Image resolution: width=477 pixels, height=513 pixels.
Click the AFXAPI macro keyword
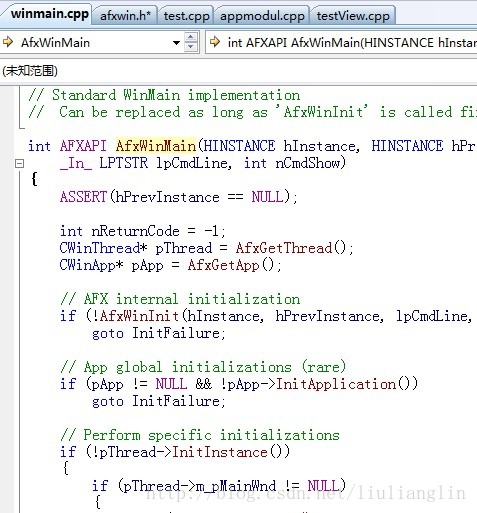point(83,146)
